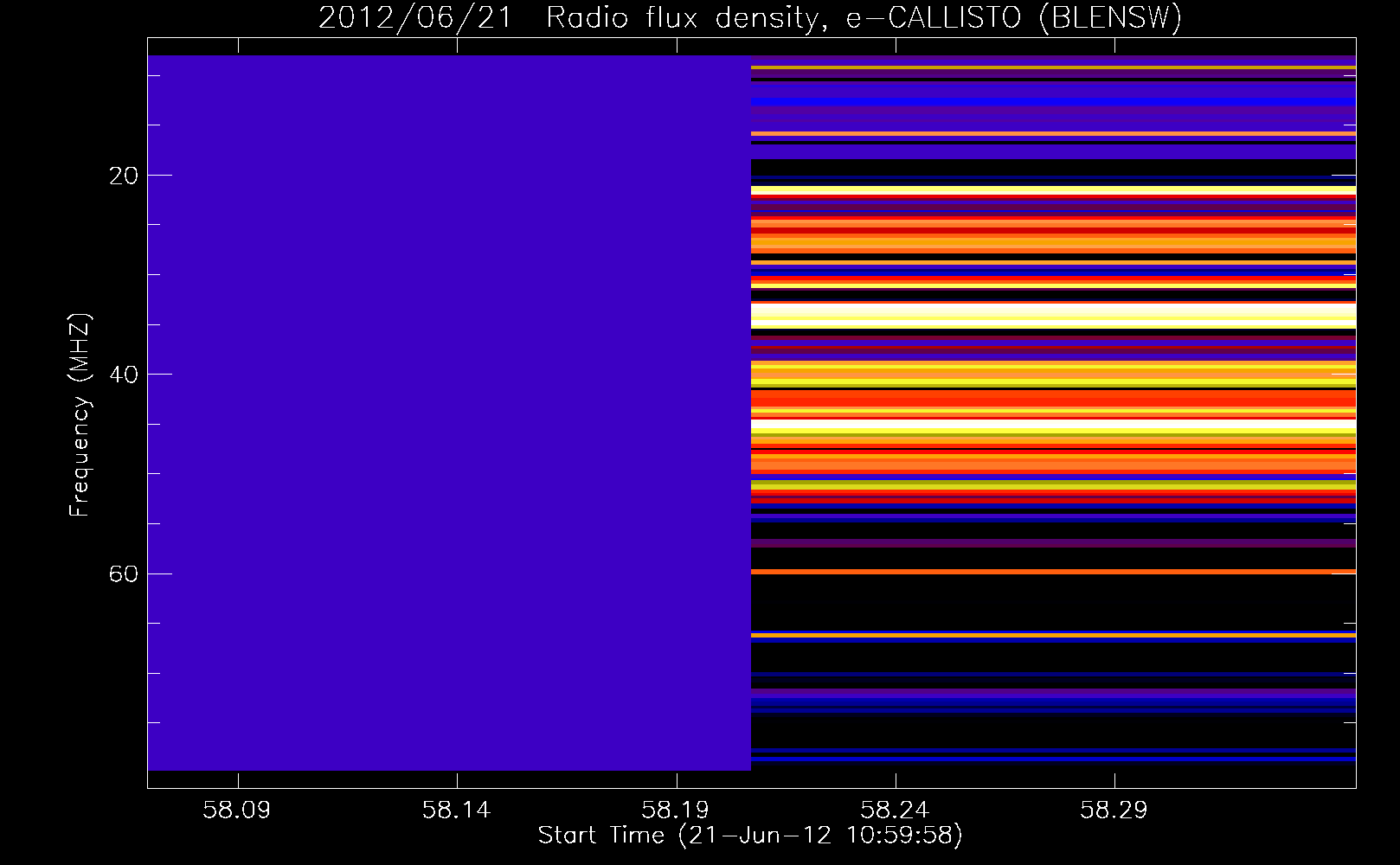Screen dimensions: 1400x865
Task: Click the plot title "2012/06/21 Radio flux density, e-CALLISTO (BLENSW)"
Action: pyautogui.click(x=750, y=18)
